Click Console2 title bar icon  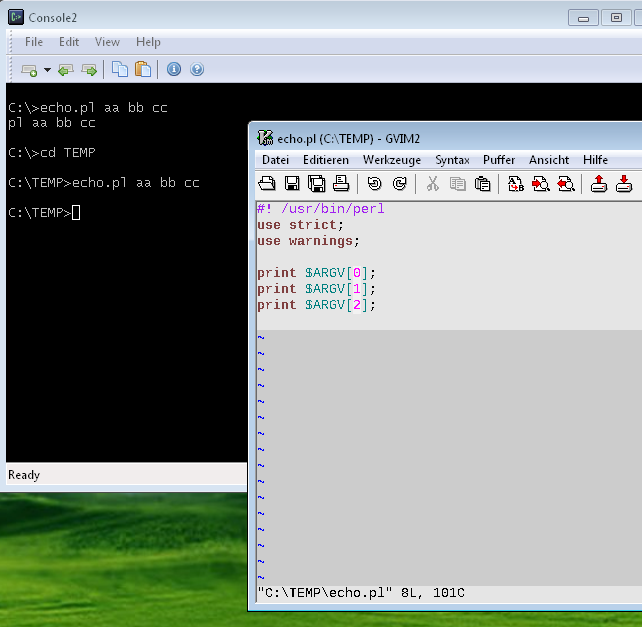(x=16, y=17)
